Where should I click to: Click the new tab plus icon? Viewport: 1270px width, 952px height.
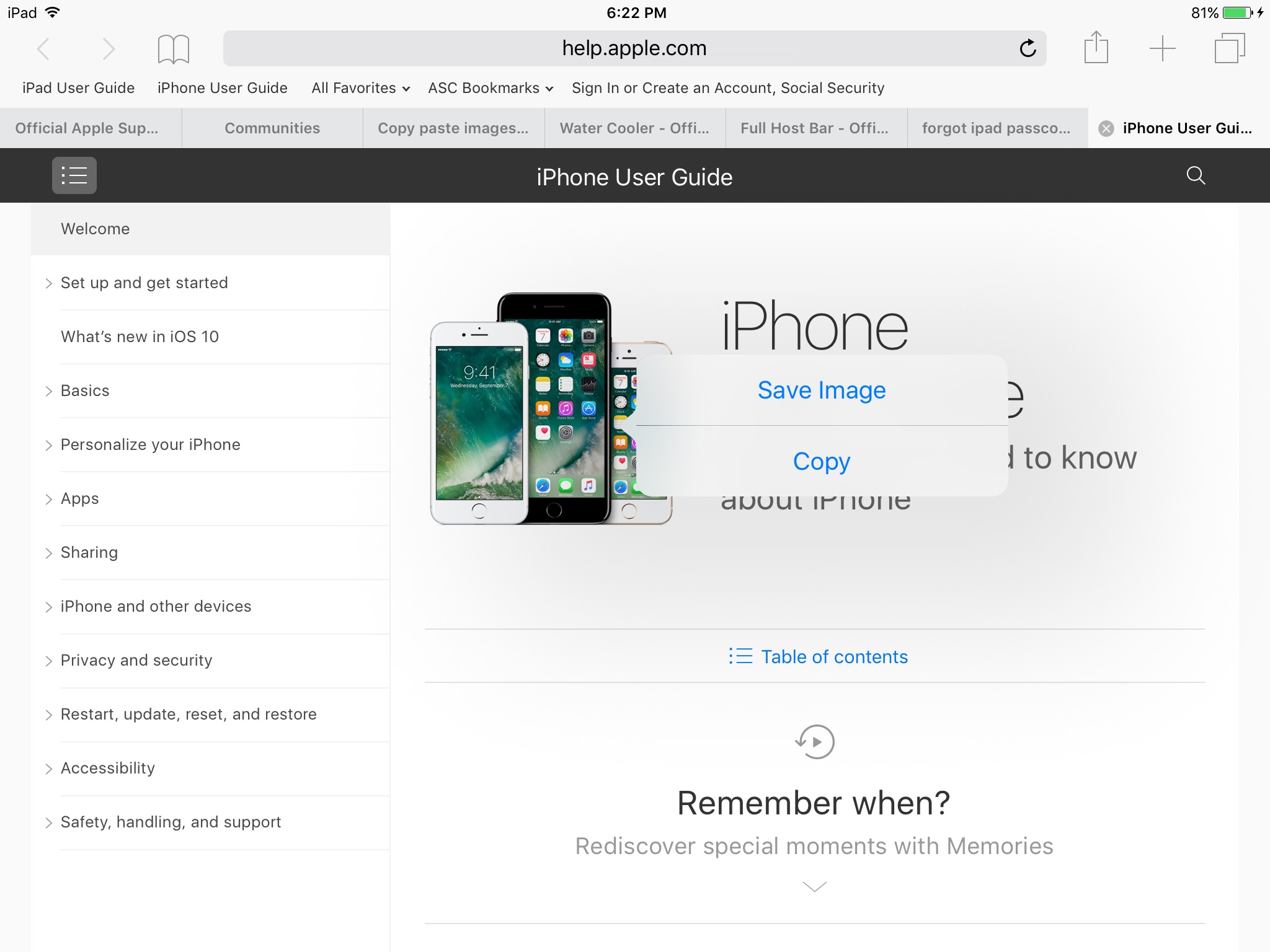point(1162,47)
